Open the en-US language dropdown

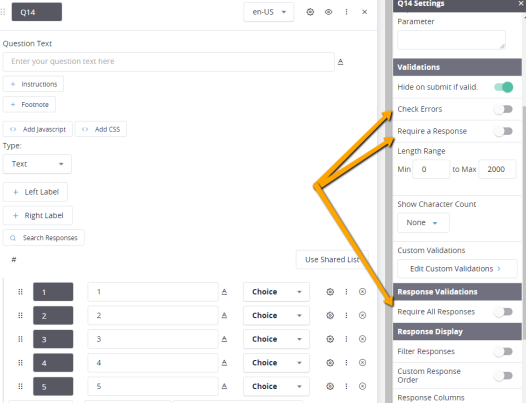(269, 12)
